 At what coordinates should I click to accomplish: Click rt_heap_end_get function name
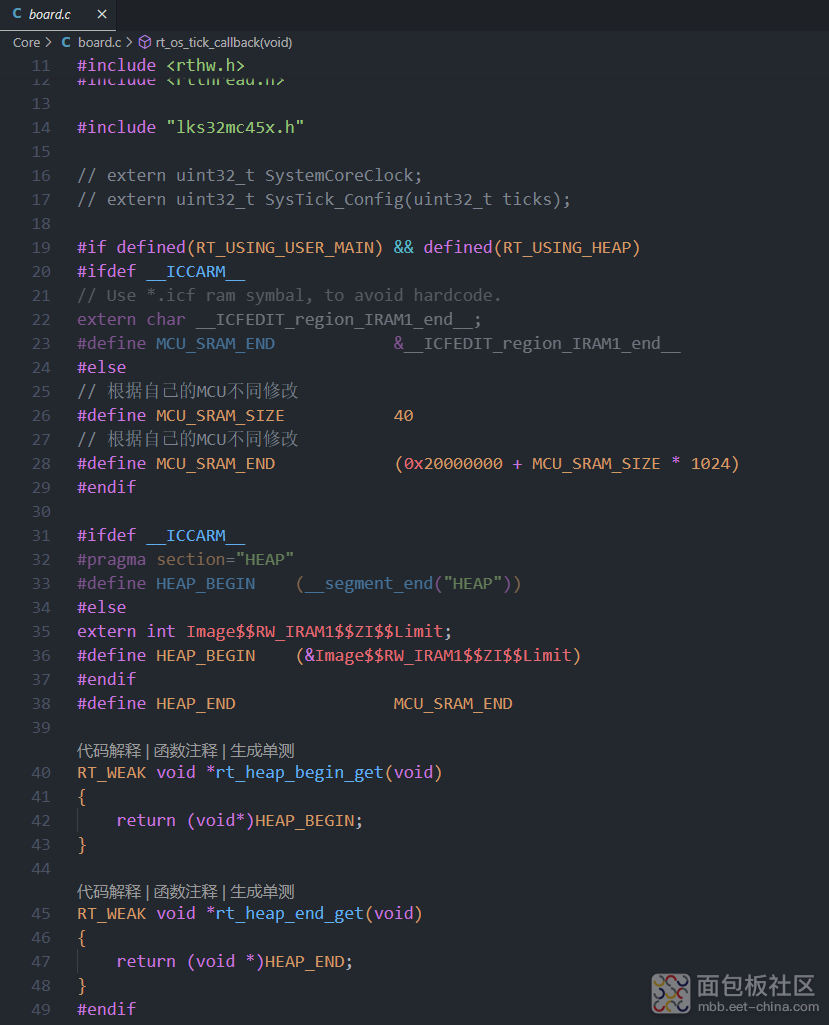click(x=290, y=914)
